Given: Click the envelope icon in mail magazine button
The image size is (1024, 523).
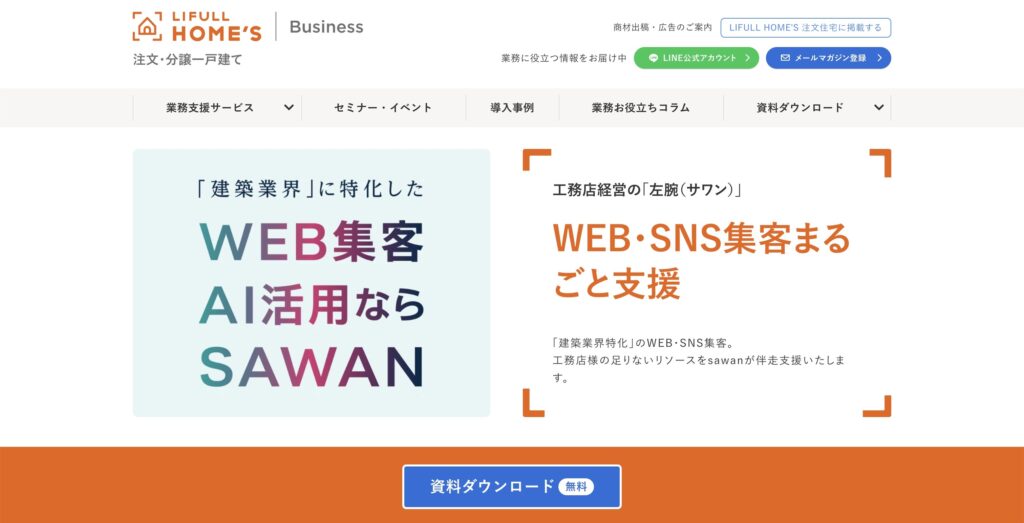Looking at the screenshot, I should (785, 57).
